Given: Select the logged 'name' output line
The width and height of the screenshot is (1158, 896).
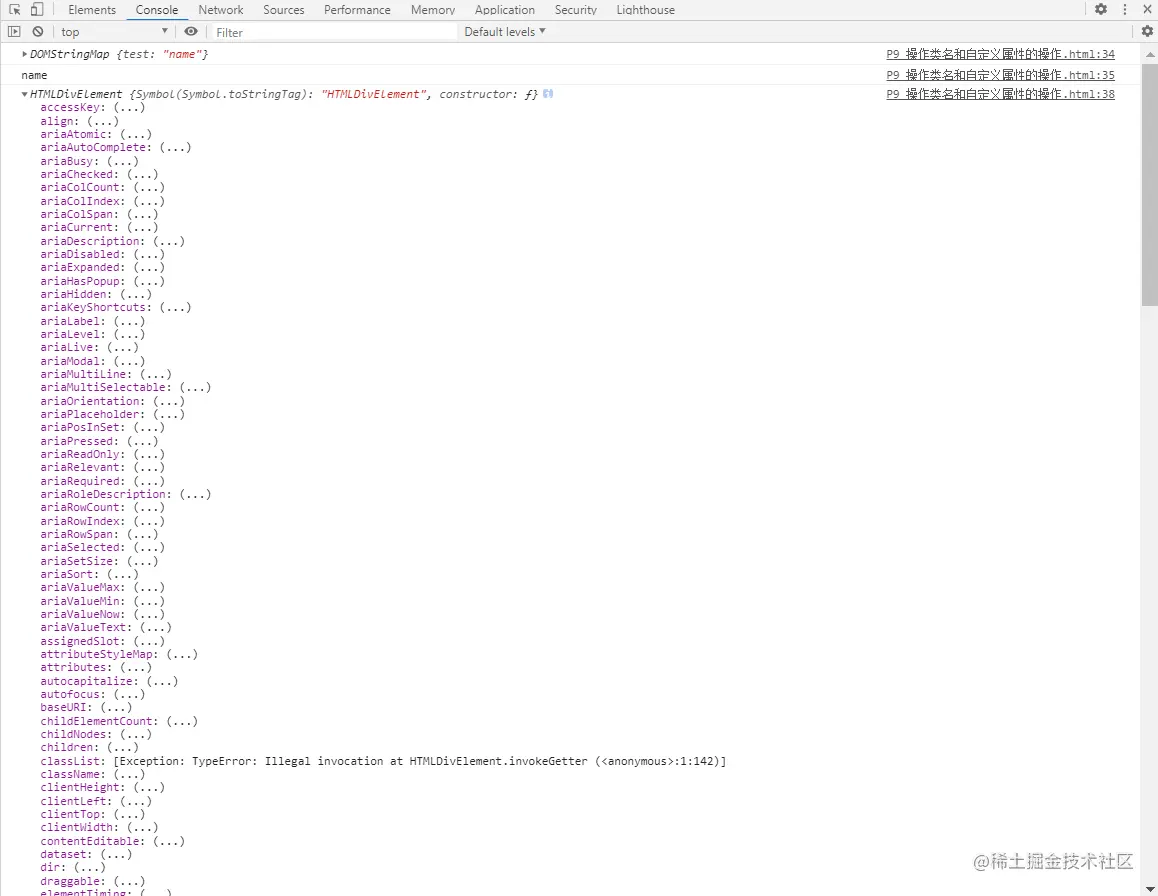Looking at the screenshot, I should click(34, 75).
